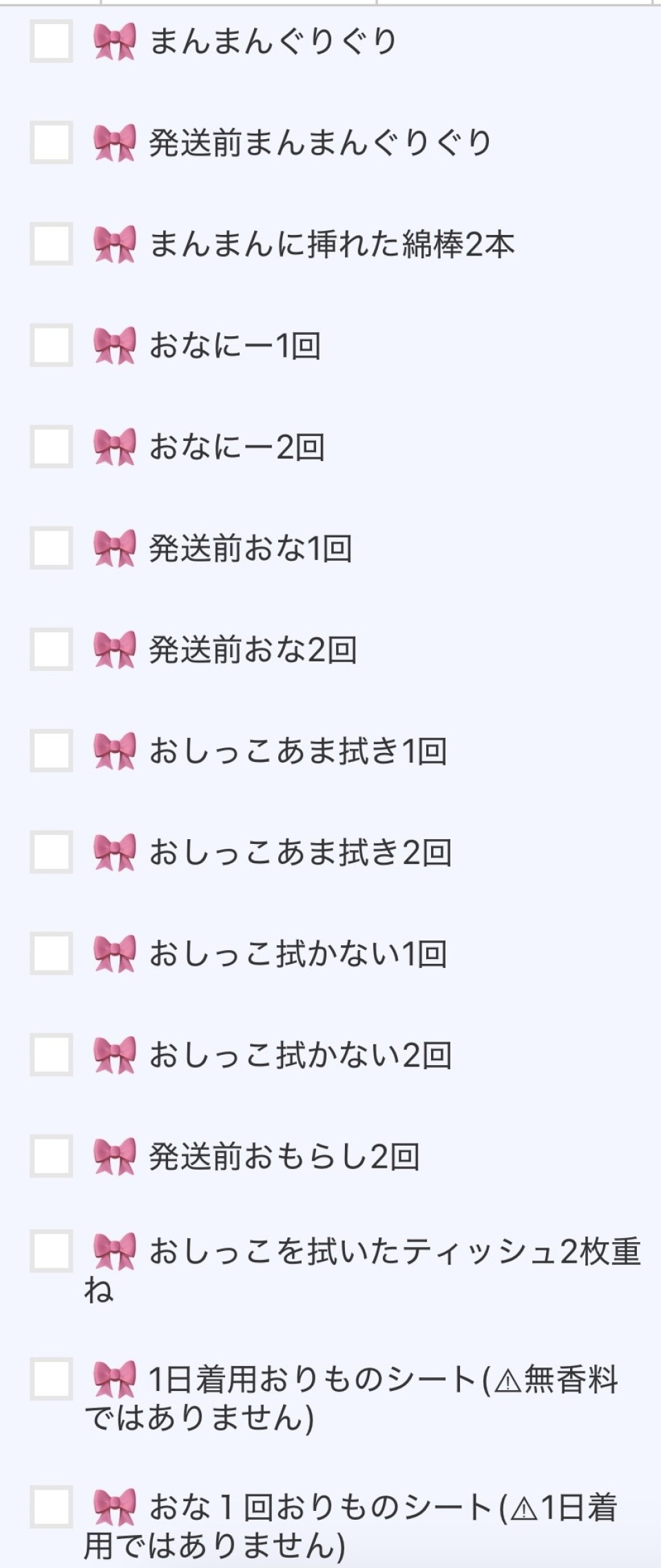Select the おしっこあま拭き1回 checkbox
Image resolution: width=661 pixels, height=1568 pixels.
pyautogui.click(x=52, y=751)
